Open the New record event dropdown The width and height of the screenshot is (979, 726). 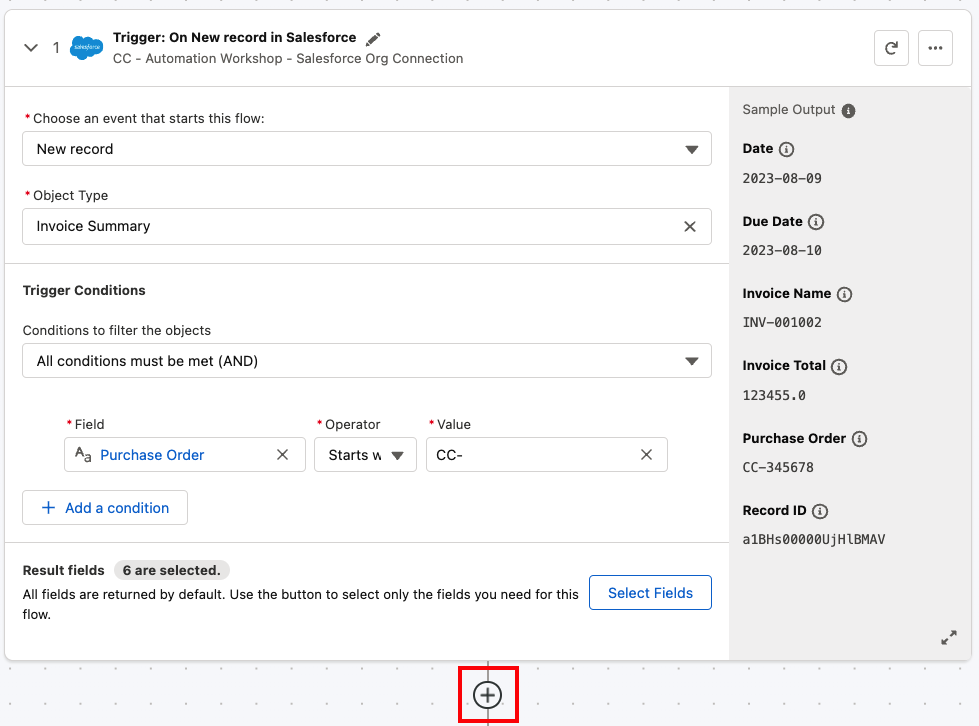click(366, 149)
